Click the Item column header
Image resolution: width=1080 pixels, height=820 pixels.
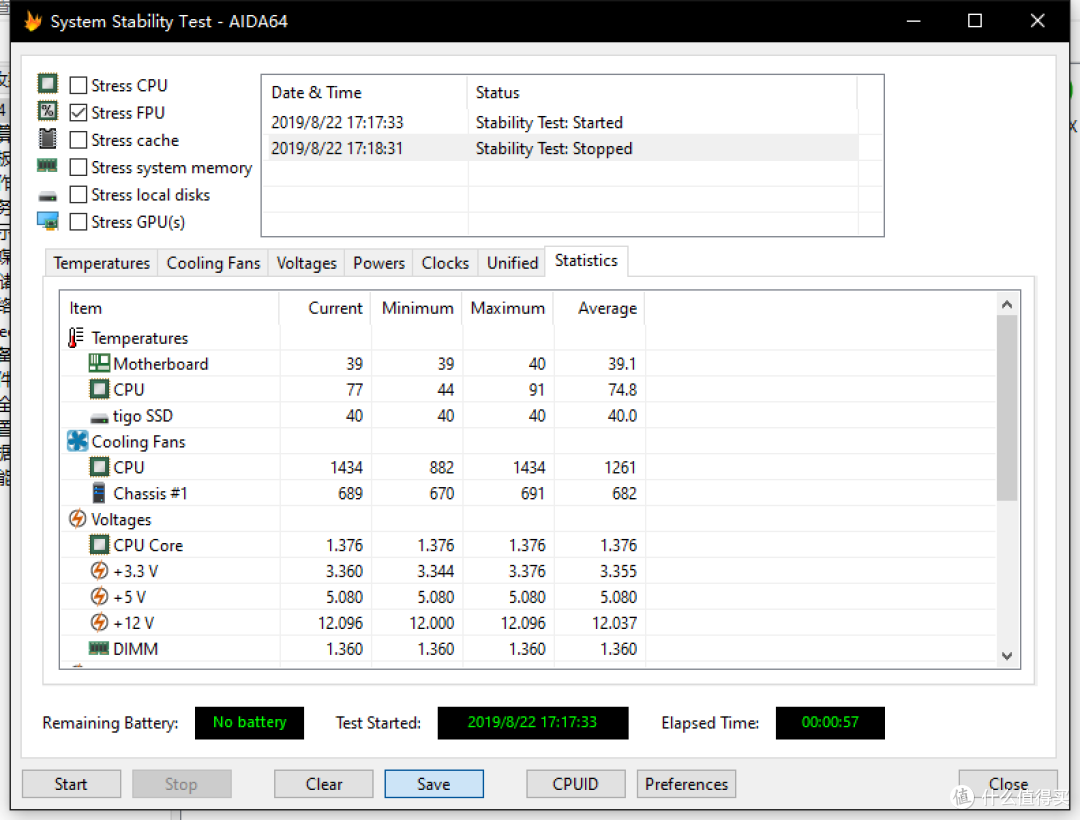point(169,308)
